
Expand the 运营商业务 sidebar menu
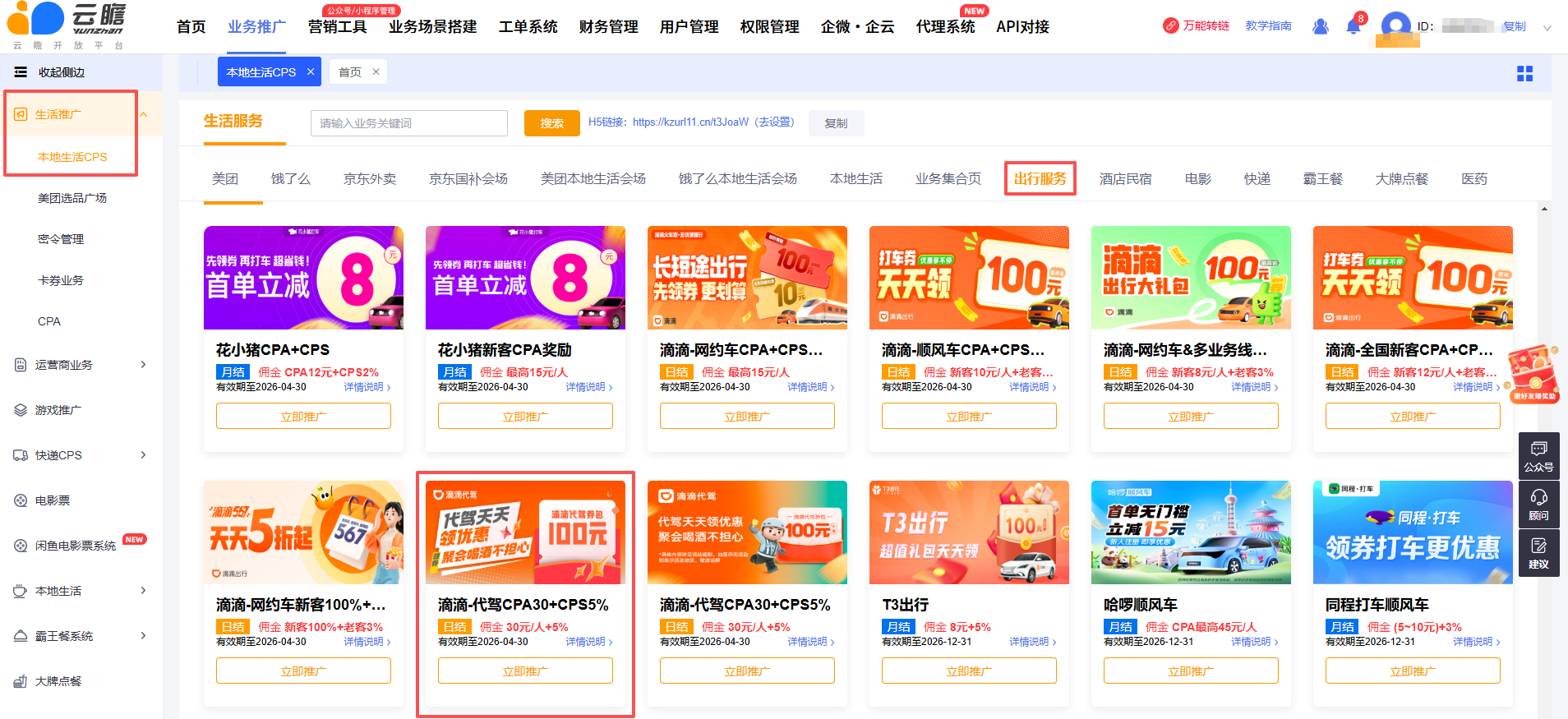tap(143, 365)
